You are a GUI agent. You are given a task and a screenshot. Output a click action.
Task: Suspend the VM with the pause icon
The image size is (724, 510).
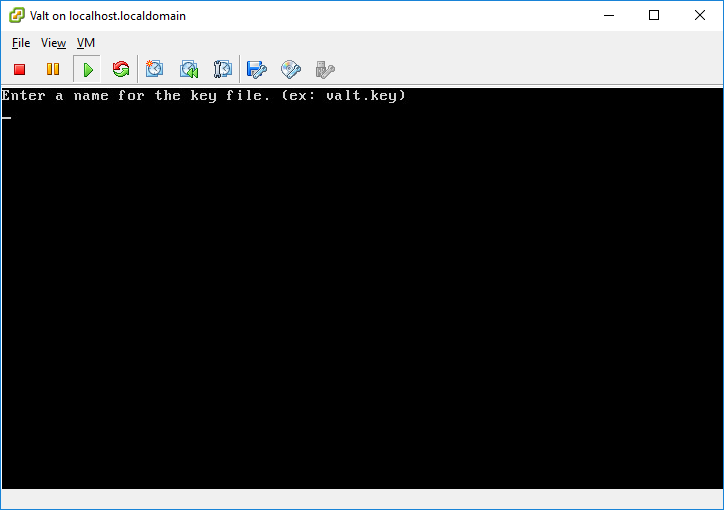[x=53, y=70]
